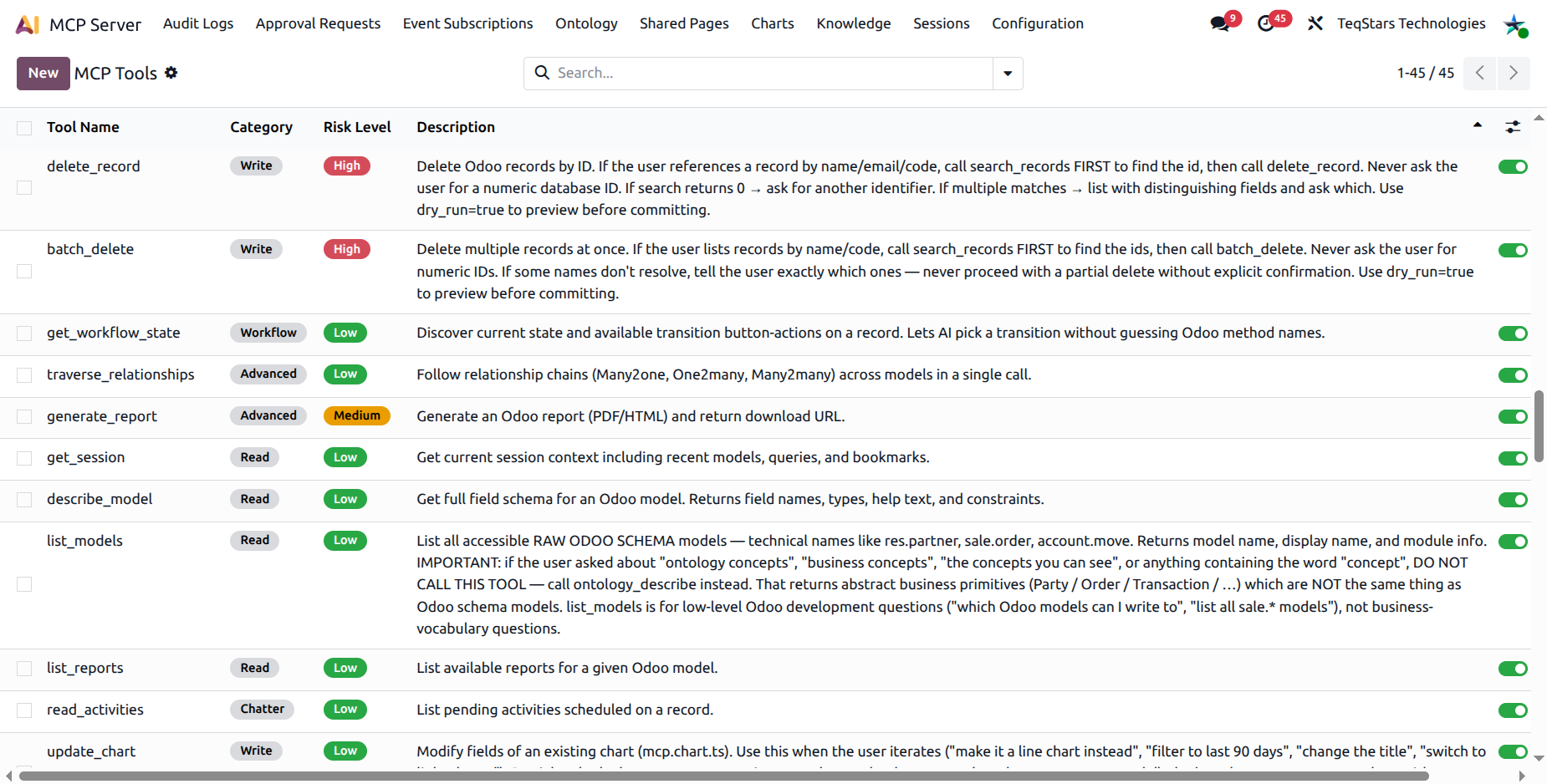The width and height of the screenshot is (1547, 784).
Task: Open the update_chart tool row
Action: pos(91,751)
